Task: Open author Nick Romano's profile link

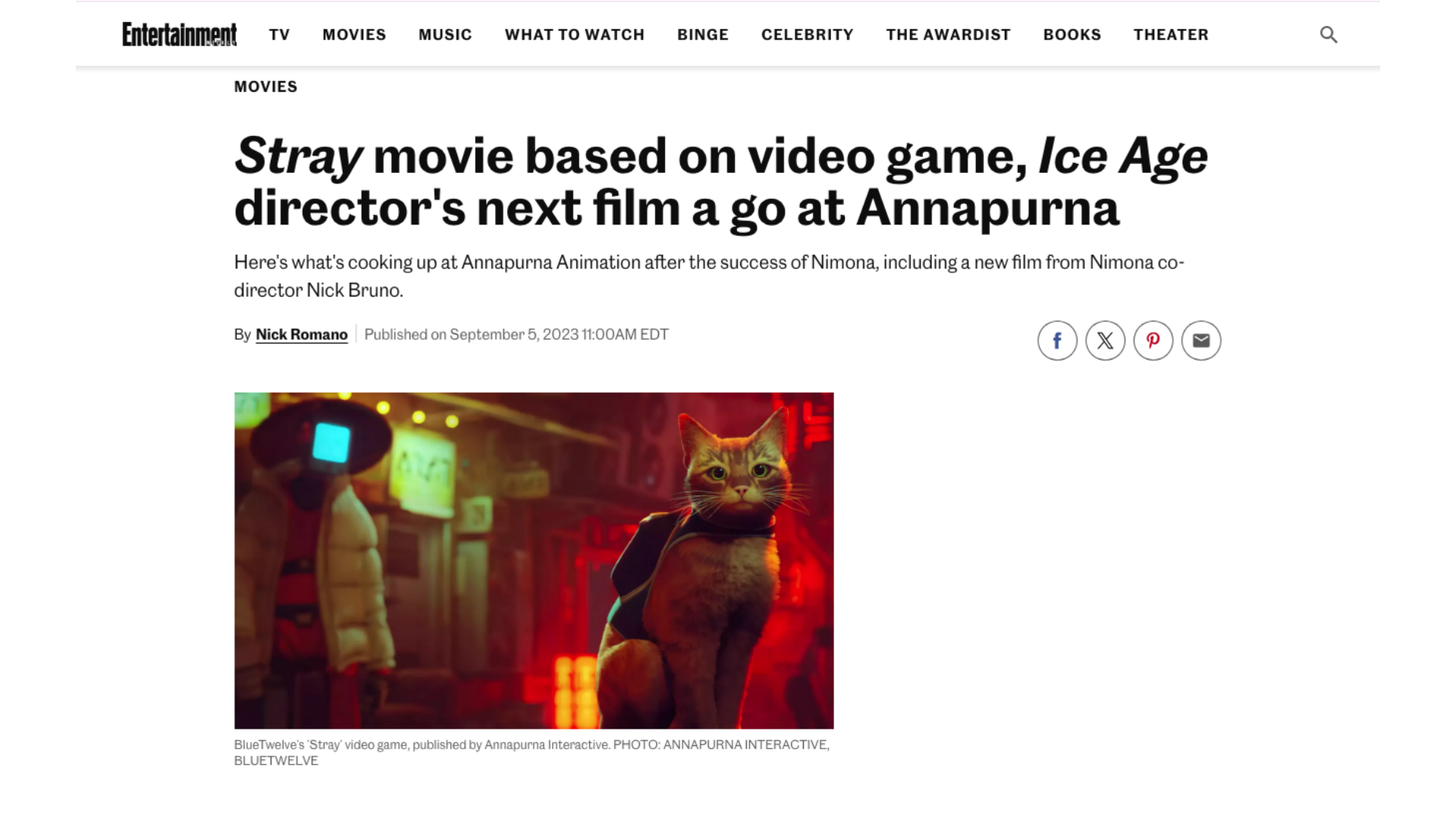Action: pos(302,334)
